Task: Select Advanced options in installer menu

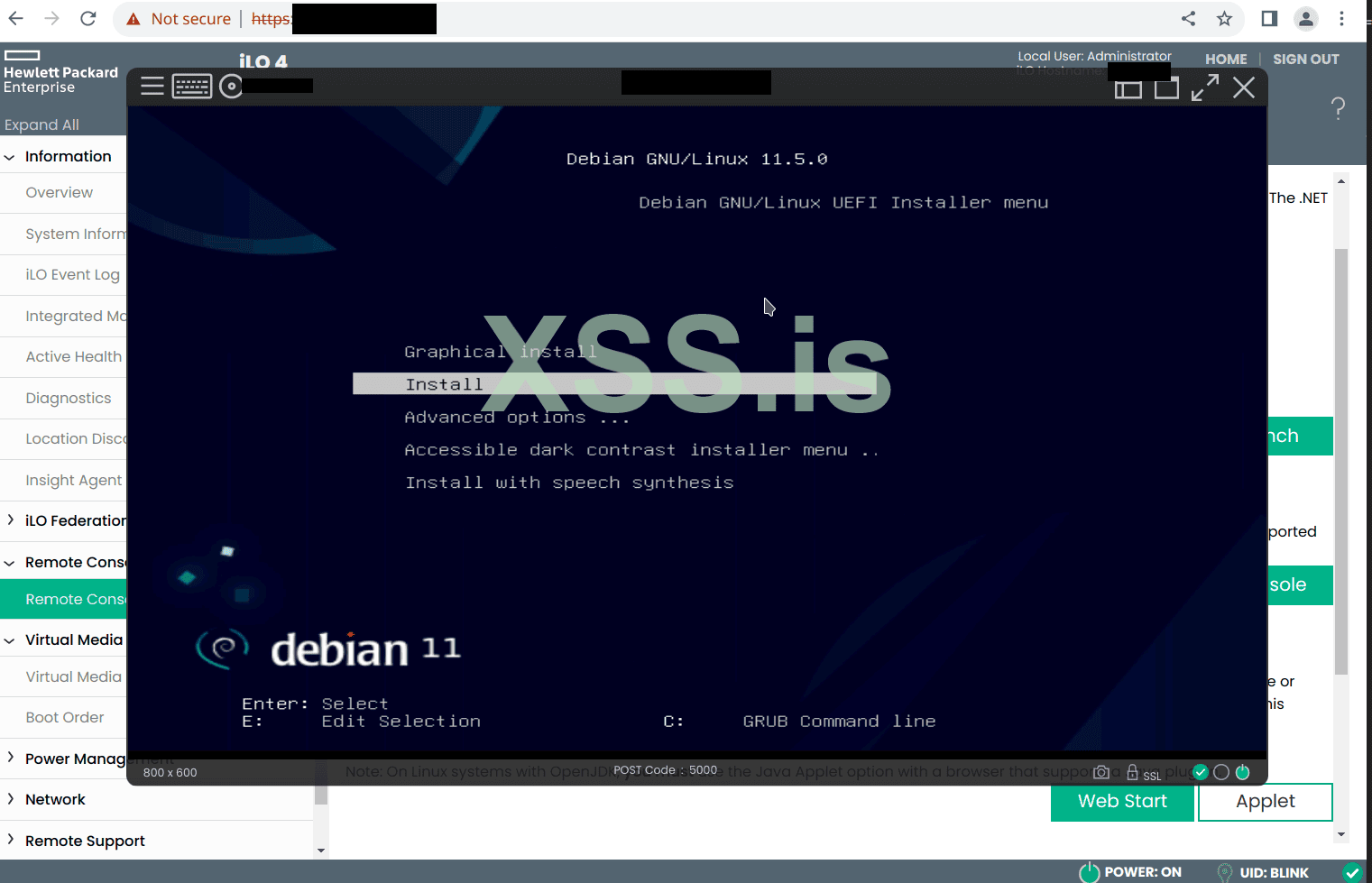Action: click(x=516, y=418)
